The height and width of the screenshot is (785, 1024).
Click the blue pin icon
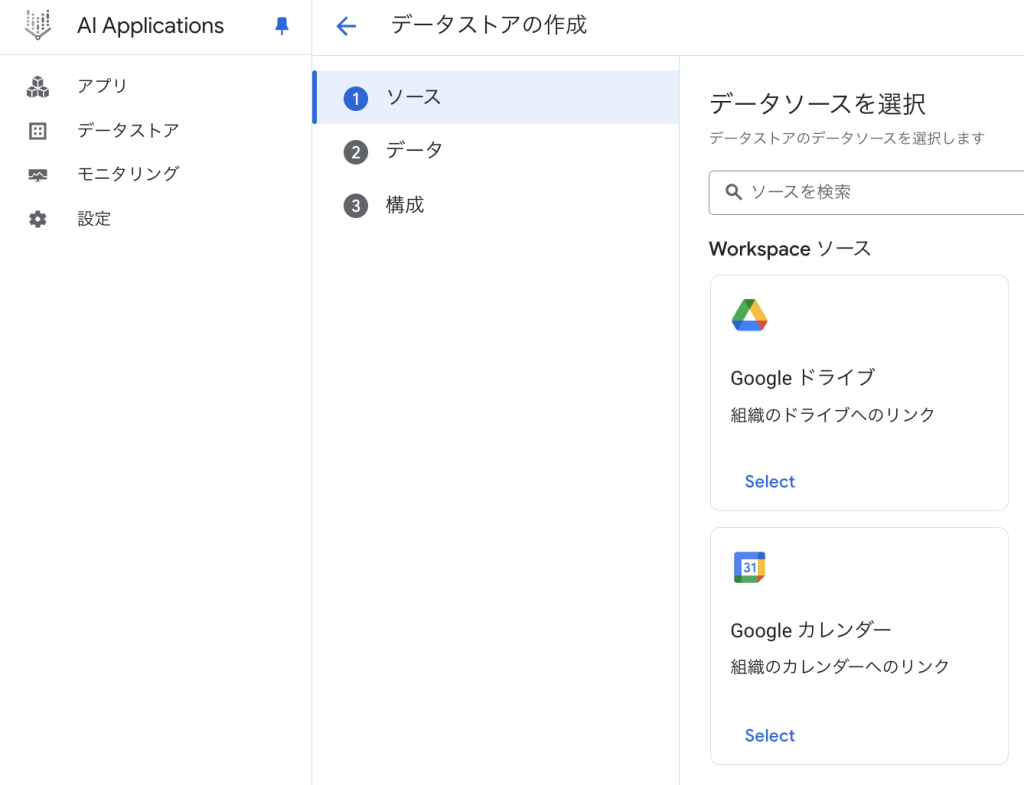tap(282, 27)
